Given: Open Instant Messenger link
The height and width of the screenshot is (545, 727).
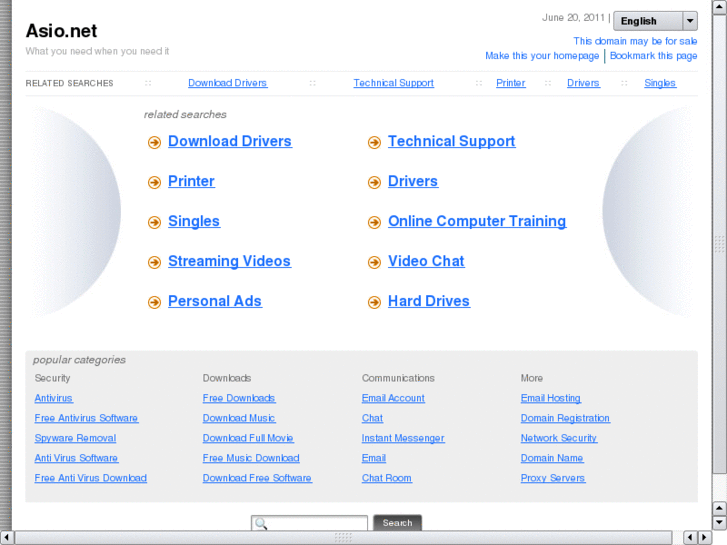Looking at the screenshot, I should tap(403, 438).
